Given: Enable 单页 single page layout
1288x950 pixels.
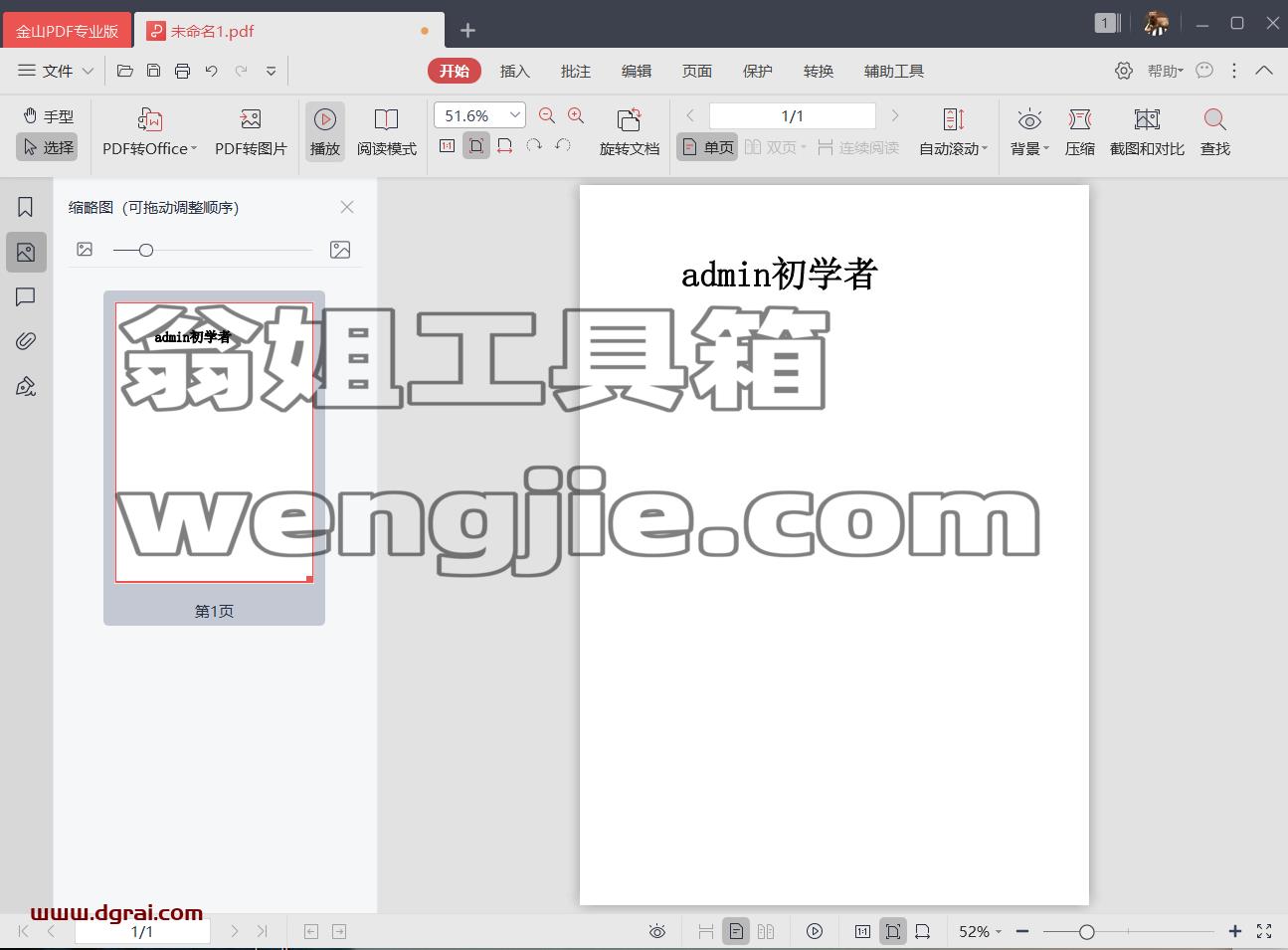Looking at the screenshot, I should [x=707, y=147].
